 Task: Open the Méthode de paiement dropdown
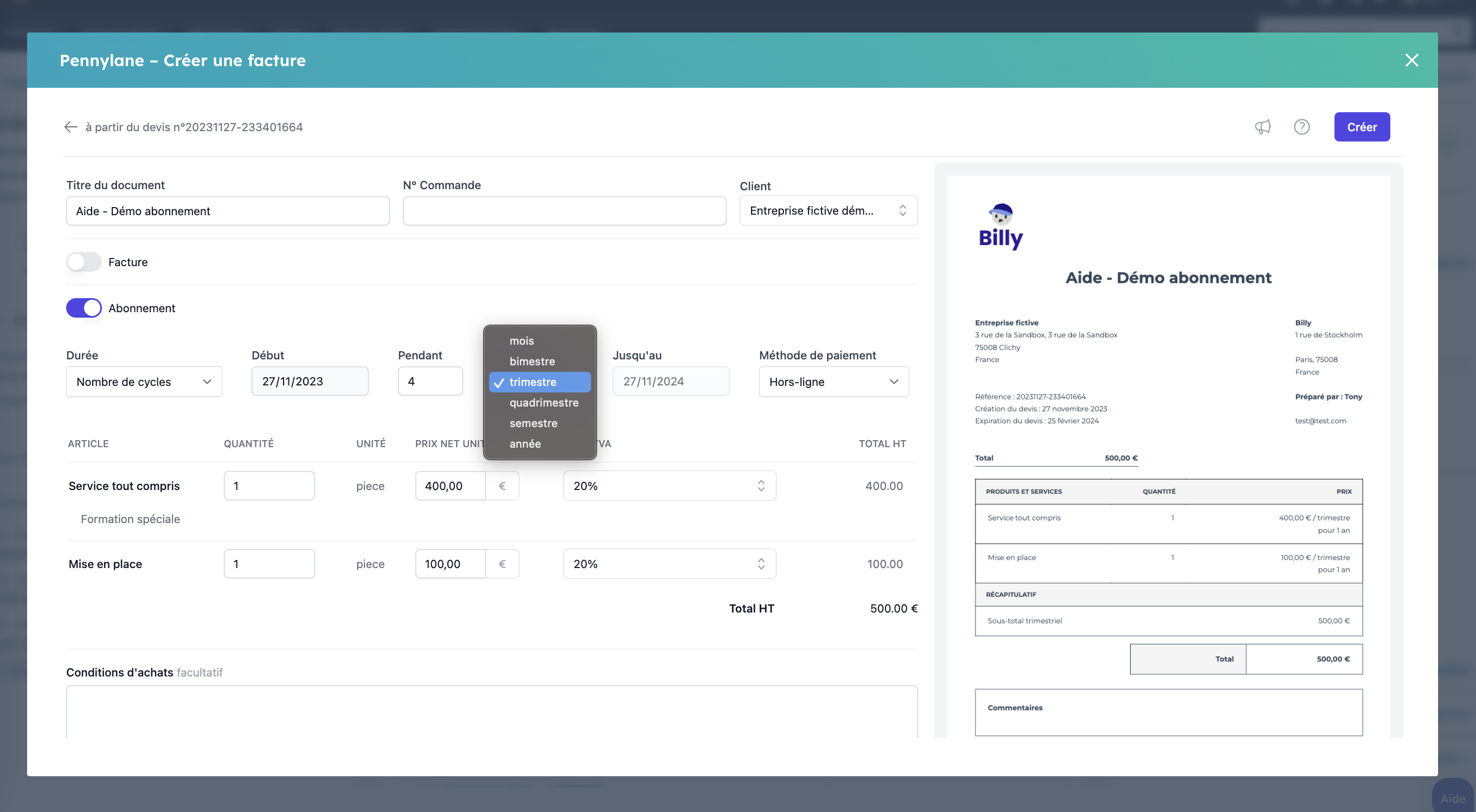coord(833,382)
